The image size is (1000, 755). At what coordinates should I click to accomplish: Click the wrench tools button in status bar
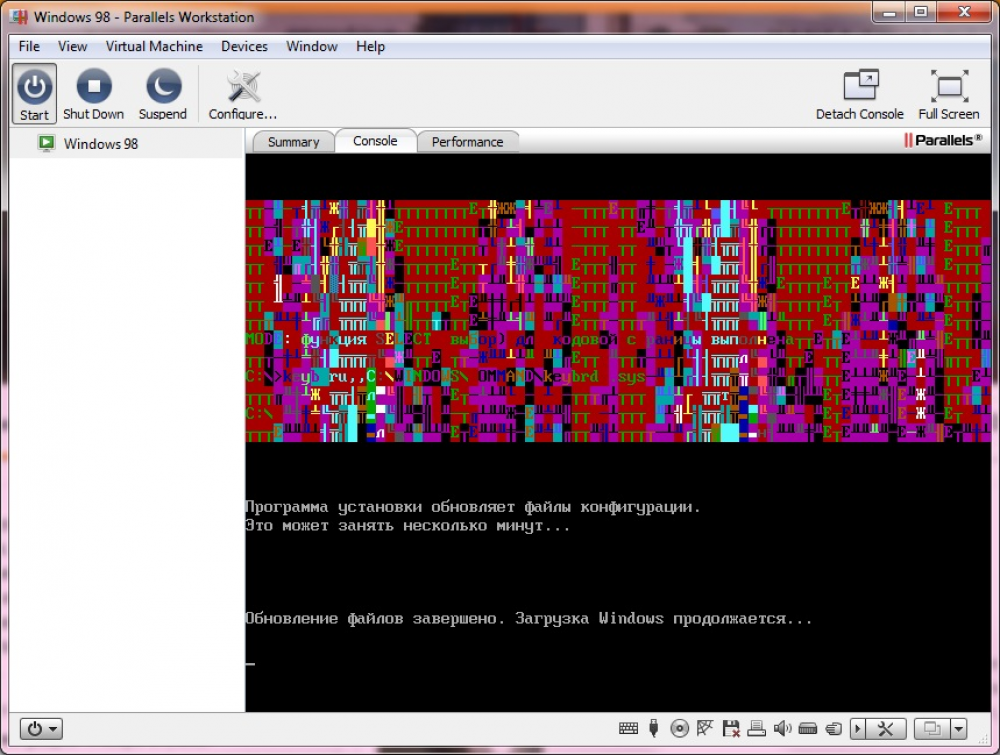point(885,728)
